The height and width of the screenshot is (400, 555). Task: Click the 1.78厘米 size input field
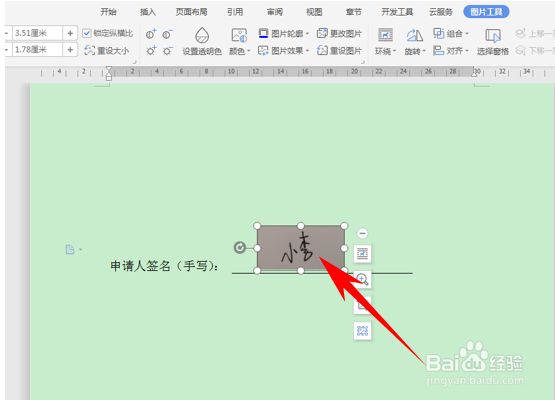pos(38,50)
